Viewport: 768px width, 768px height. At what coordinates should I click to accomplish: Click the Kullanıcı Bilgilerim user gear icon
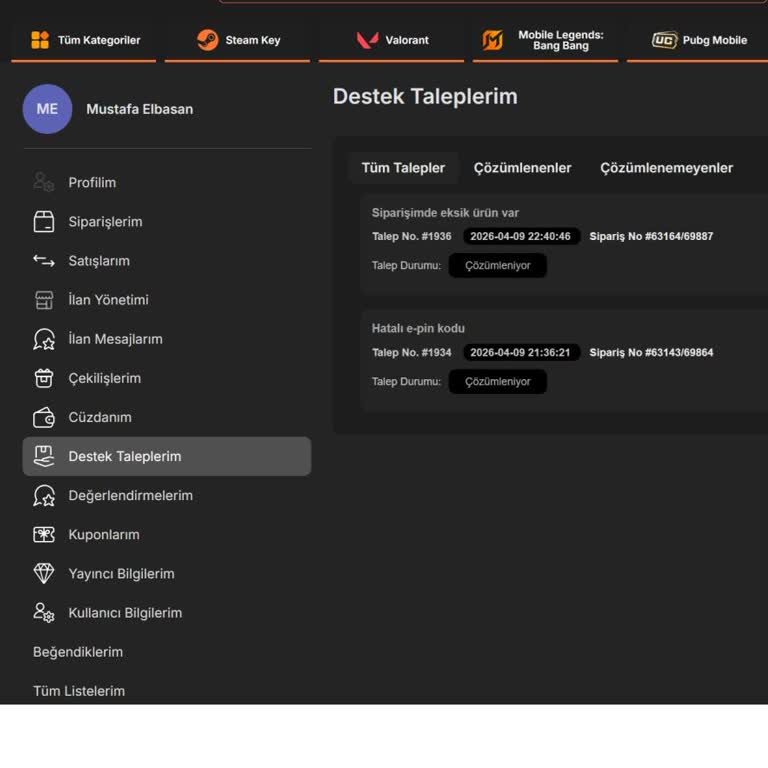click(44, 613)
